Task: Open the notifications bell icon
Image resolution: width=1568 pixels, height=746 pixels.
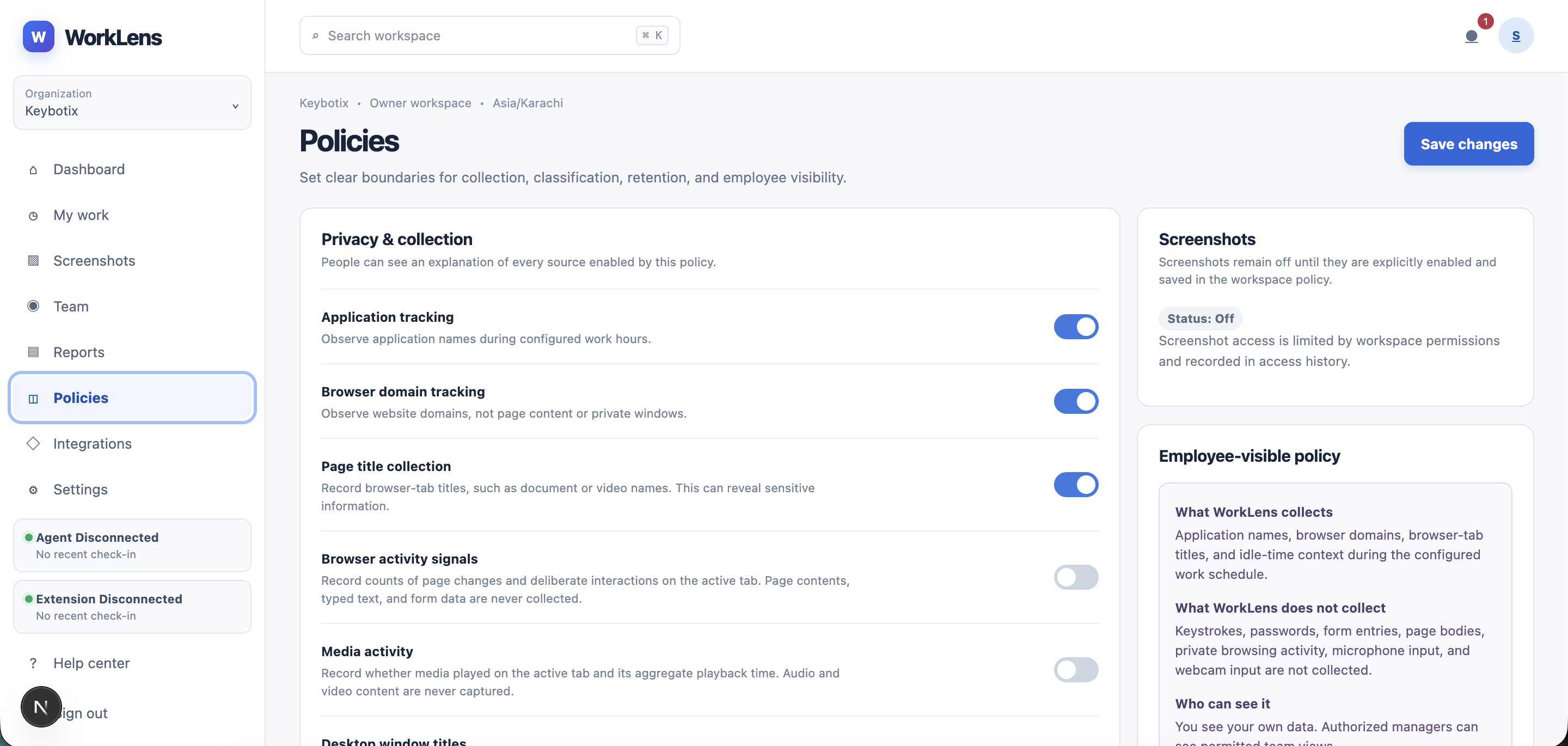Action: tap(1471, 36)
